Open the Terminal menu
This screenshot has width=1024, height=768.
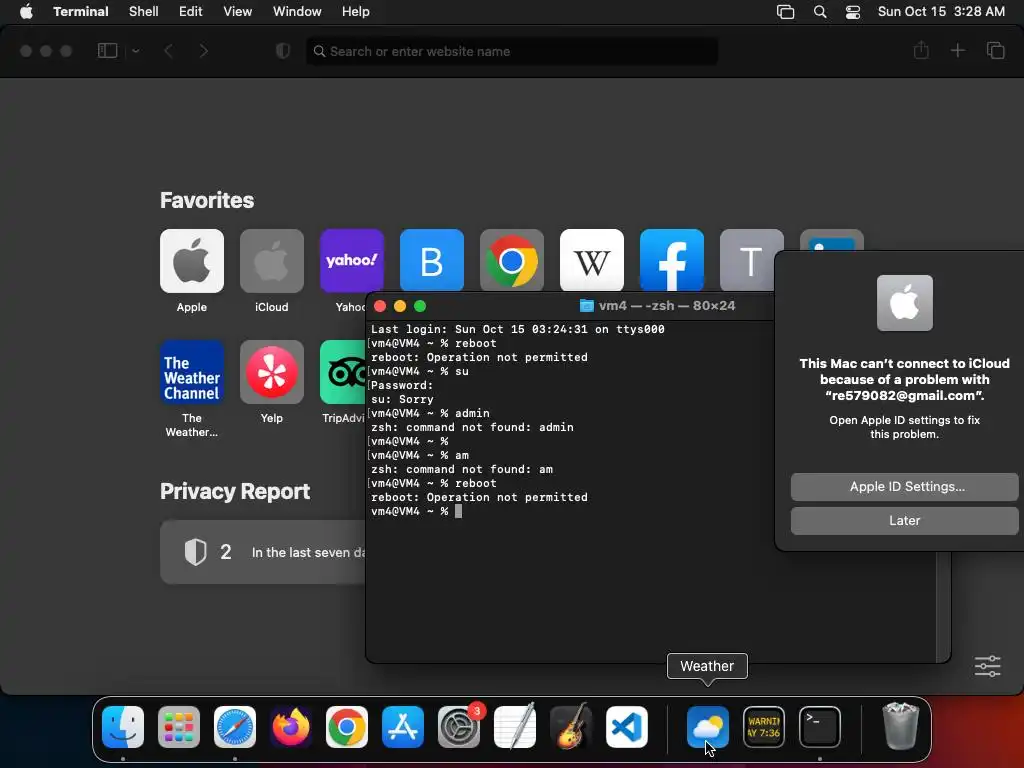[x=81, y=12]
